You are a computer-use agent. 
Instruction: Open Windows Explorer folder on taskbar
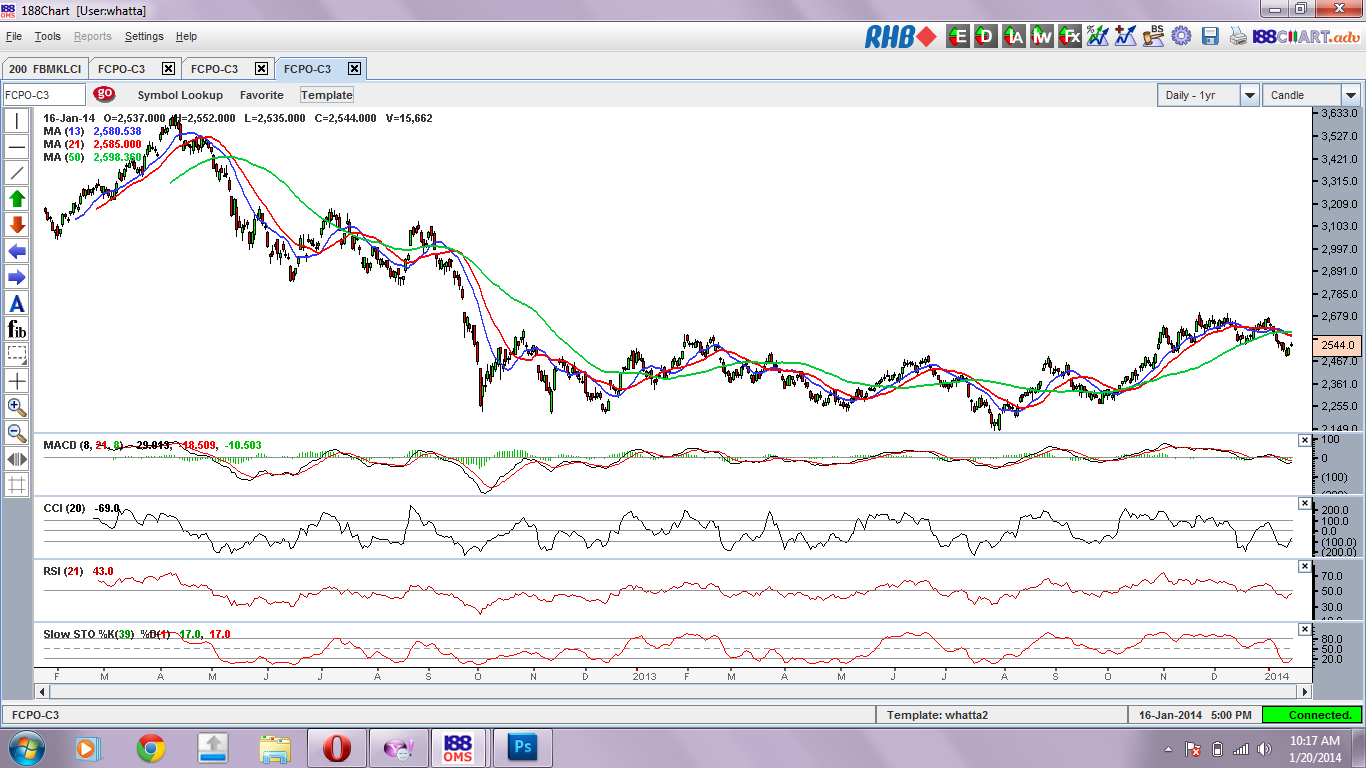point(274,747)
